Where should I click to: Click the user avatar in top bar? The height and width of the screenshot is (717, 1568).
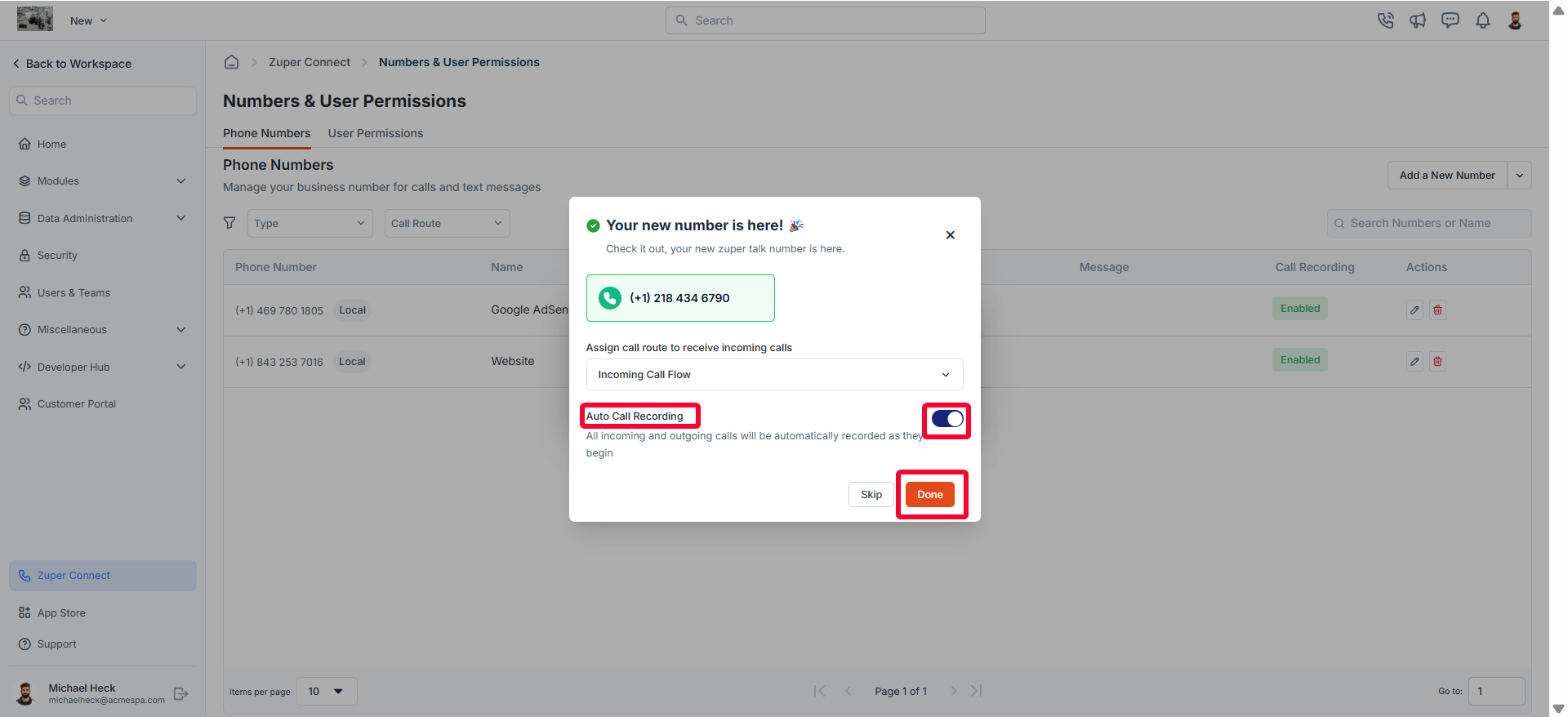1515,20
